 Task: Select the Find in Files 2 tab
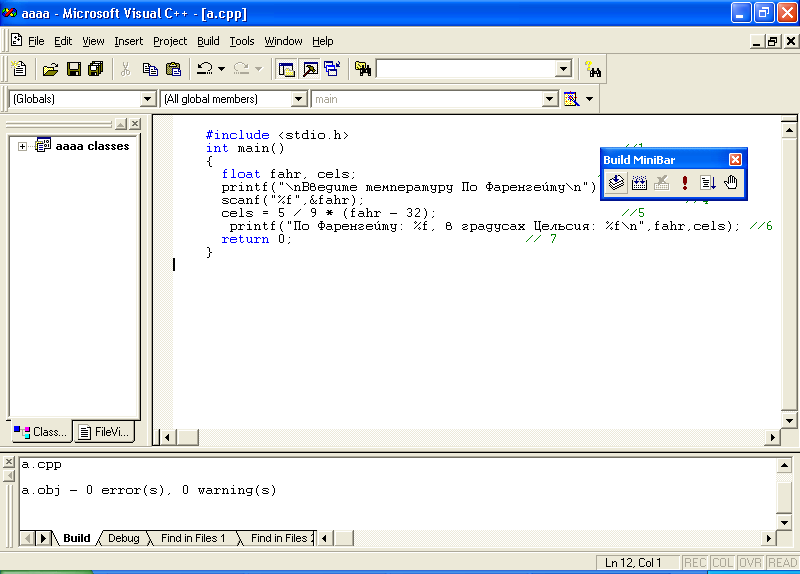(279, 538)
